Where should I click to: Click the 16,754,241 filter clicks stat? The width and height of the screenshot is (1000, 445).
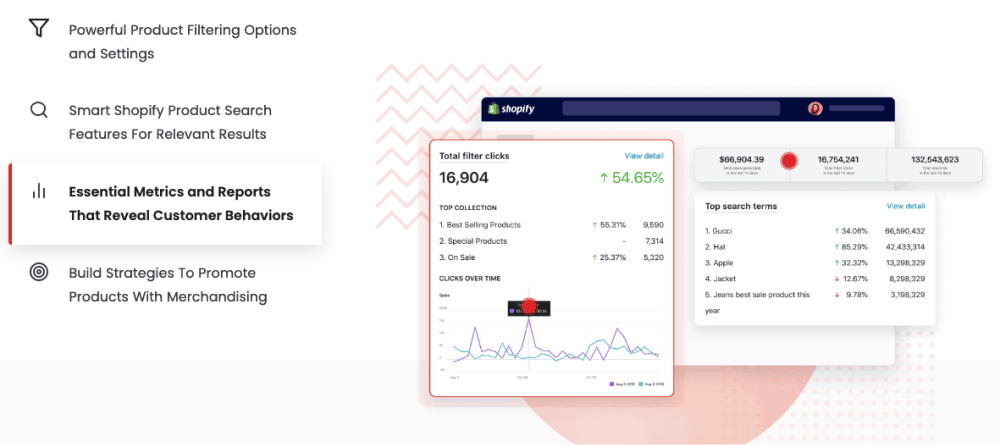(838, 159)
